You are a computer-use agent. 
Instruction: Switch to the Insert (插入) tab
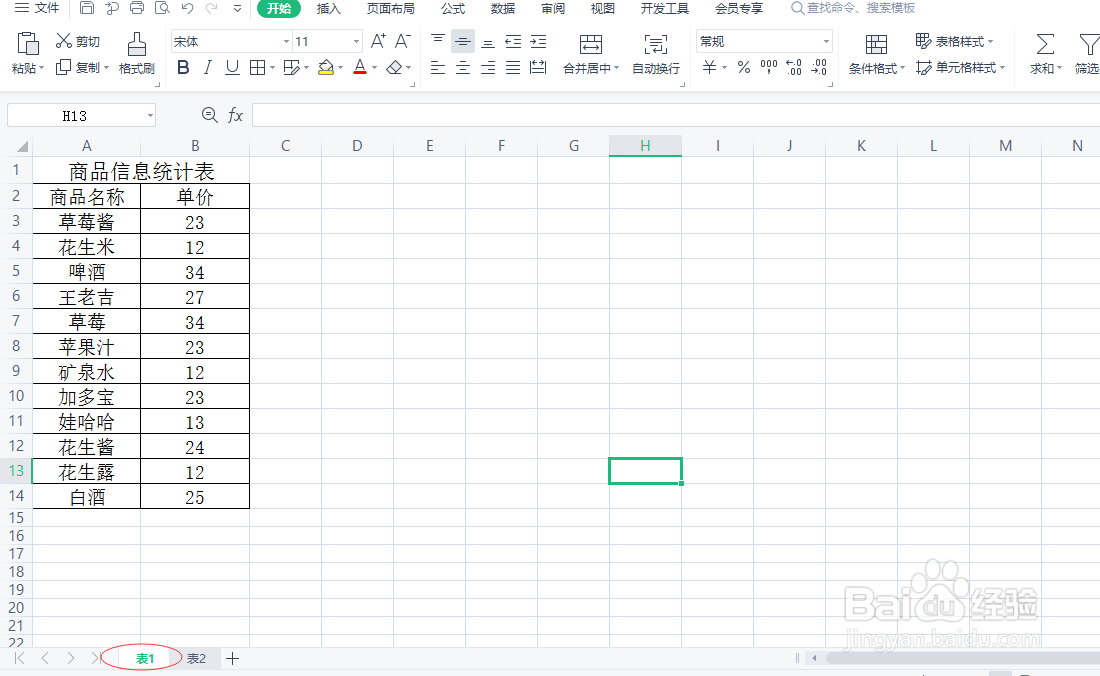(328, 8)
